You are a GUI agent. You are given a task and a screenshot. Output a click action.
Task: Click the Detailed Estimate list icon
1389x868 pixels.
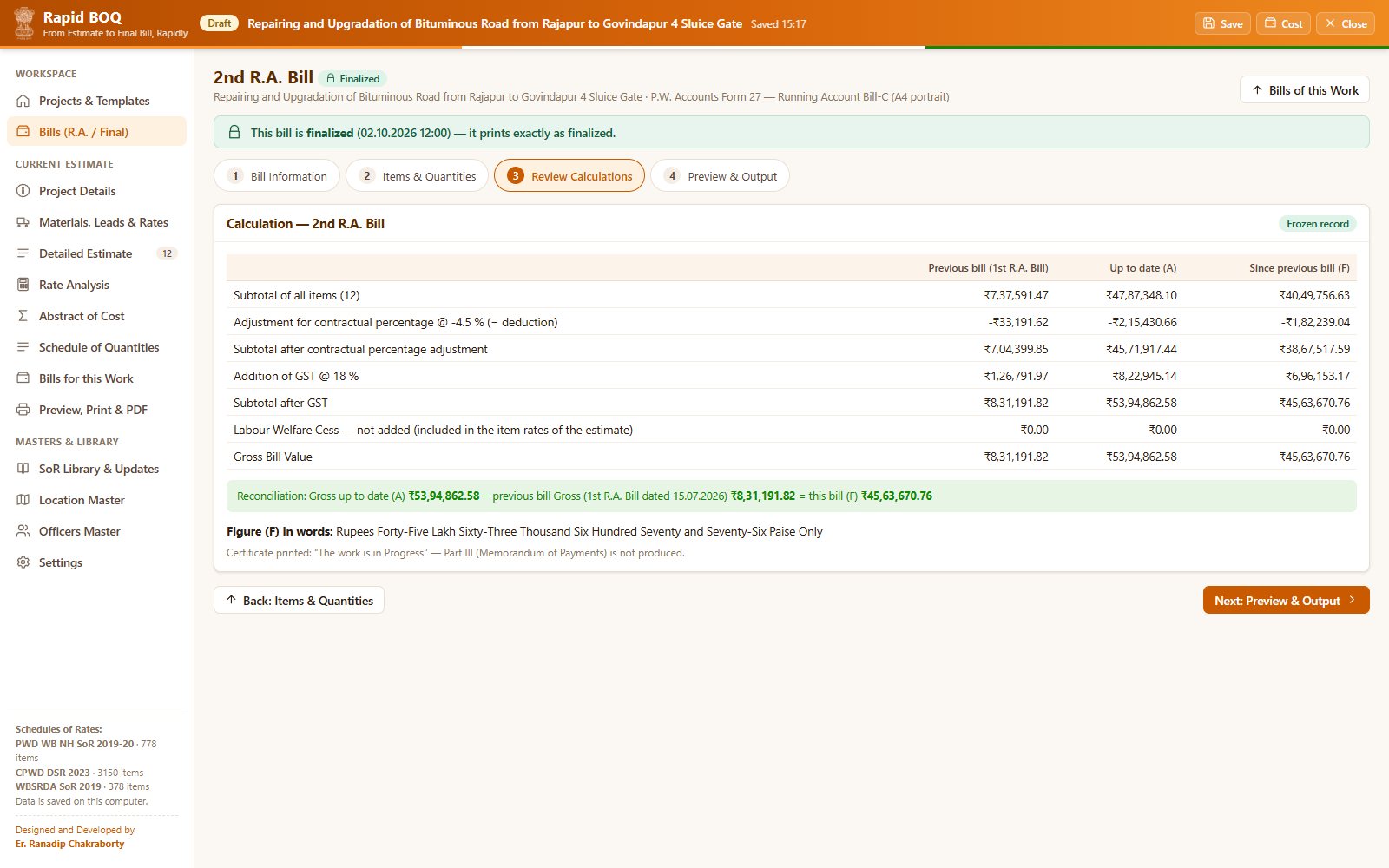pos(23,253)
